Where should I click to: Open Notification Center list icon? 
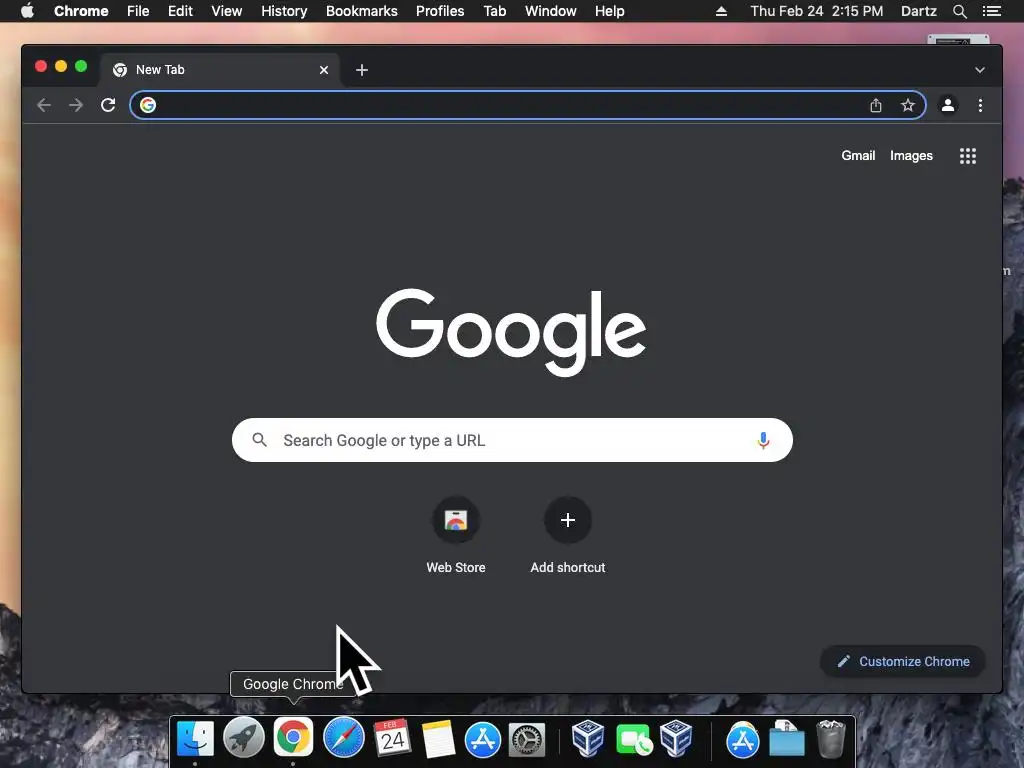pyautogui.click(x=992, y=11)
